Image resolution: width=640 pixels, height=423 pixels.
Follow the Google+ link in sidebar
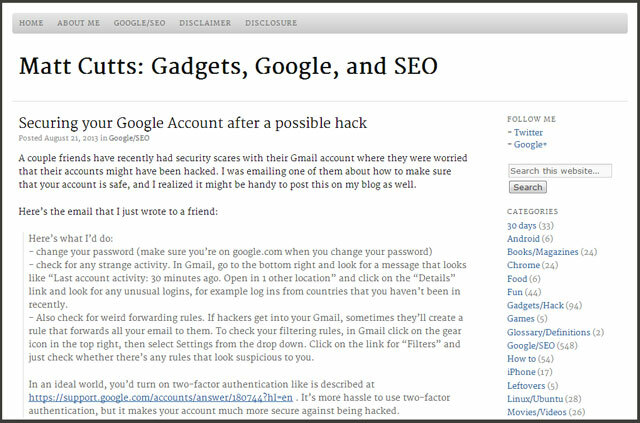click(x=530, y=145)
